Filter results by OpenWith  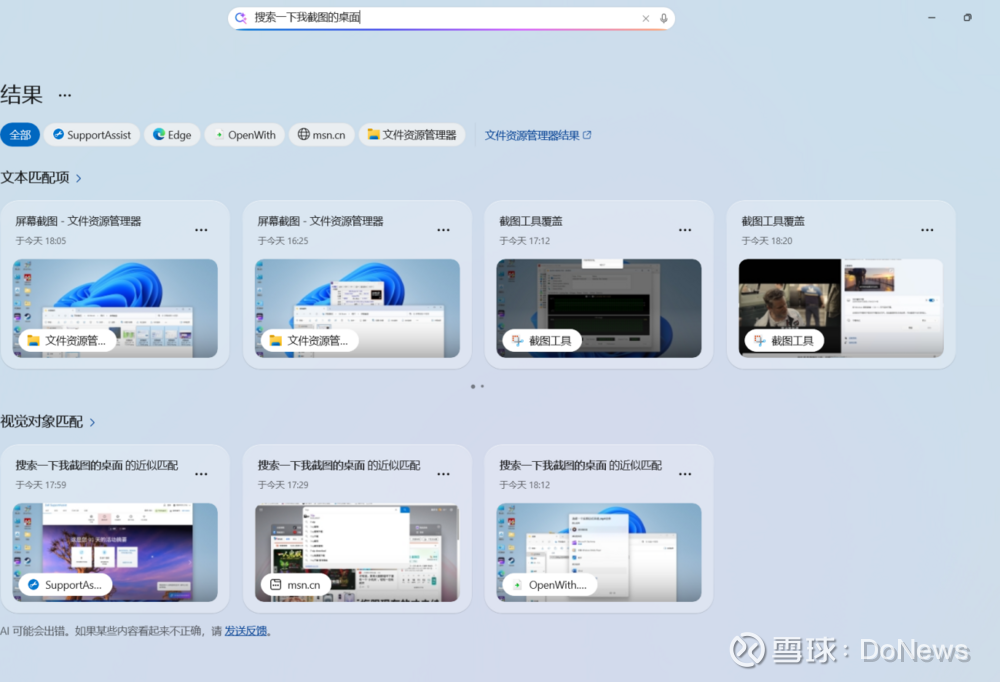(x=245, y=135)
